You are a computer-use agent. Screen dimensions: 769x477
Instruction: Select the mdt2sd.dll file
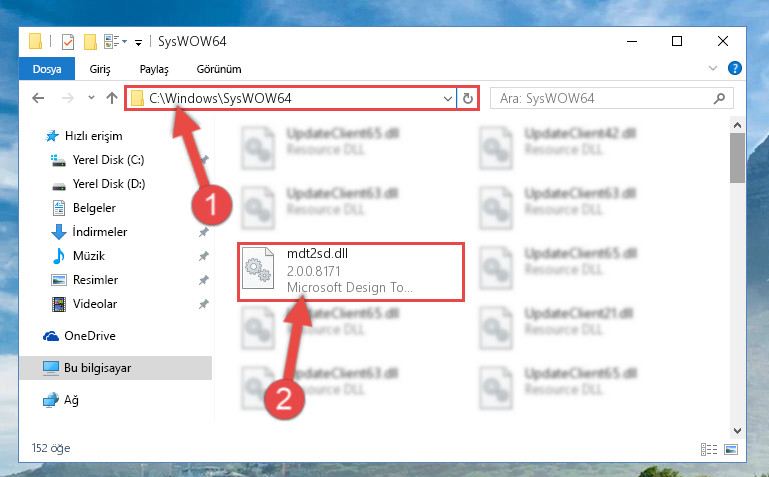pos(351,272)
